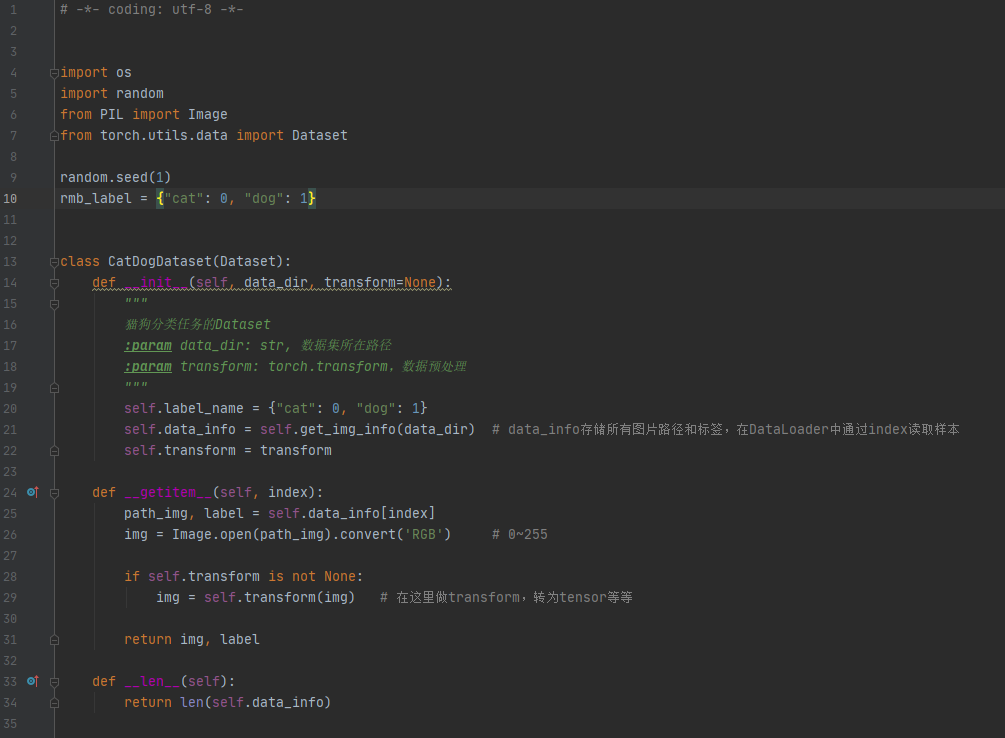Click 'Dataset' on the torch import line
Image resolution: width=1005 pixels, height=738 pixels.
click(320, 135)
